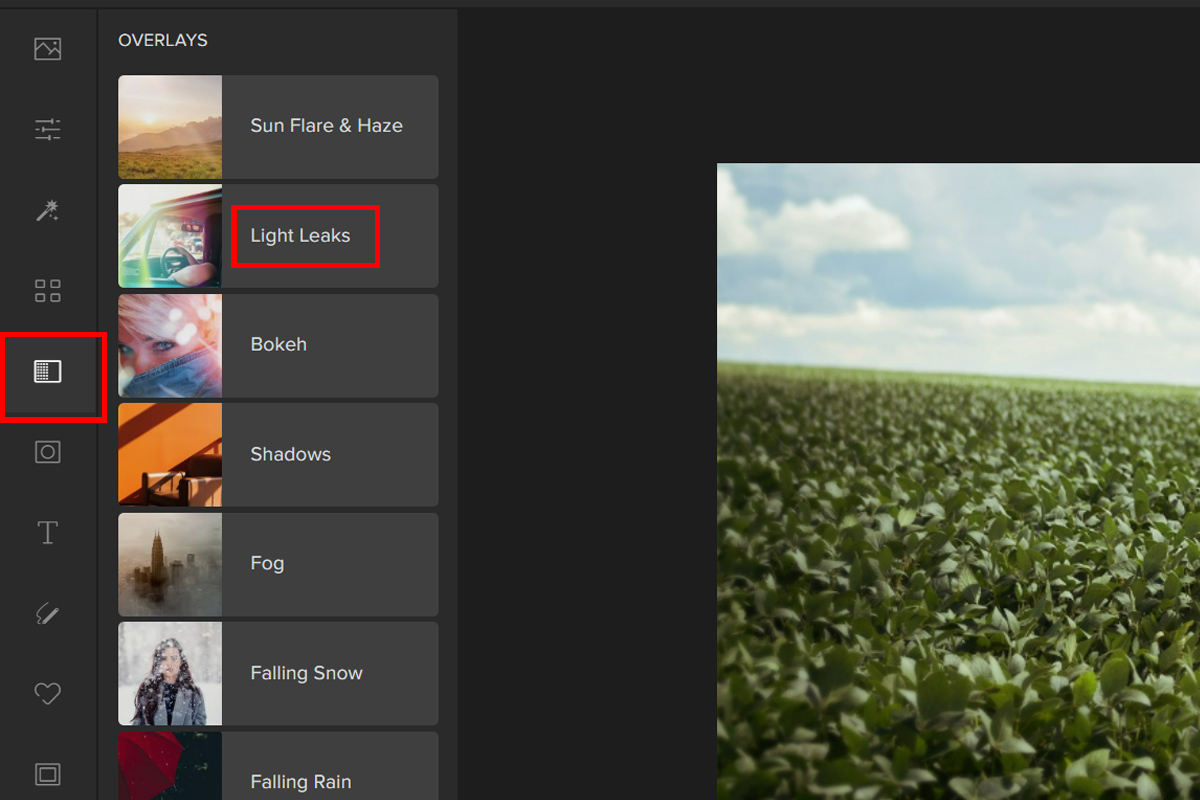Viewport: 1200px width, 800px height.
Task: Choose the Sun Flare & Haze overlay
Action: (x=326, y=126)
